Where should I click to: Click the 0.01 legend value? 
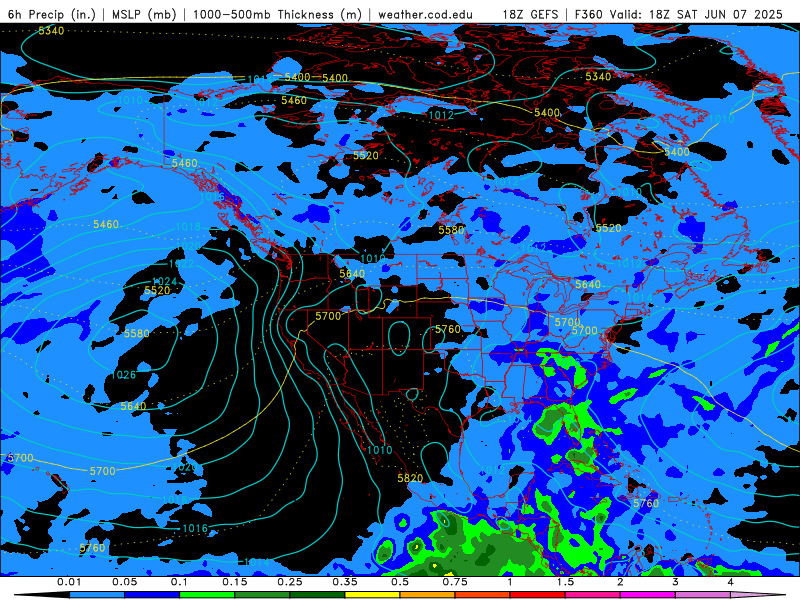click(69, 582)
